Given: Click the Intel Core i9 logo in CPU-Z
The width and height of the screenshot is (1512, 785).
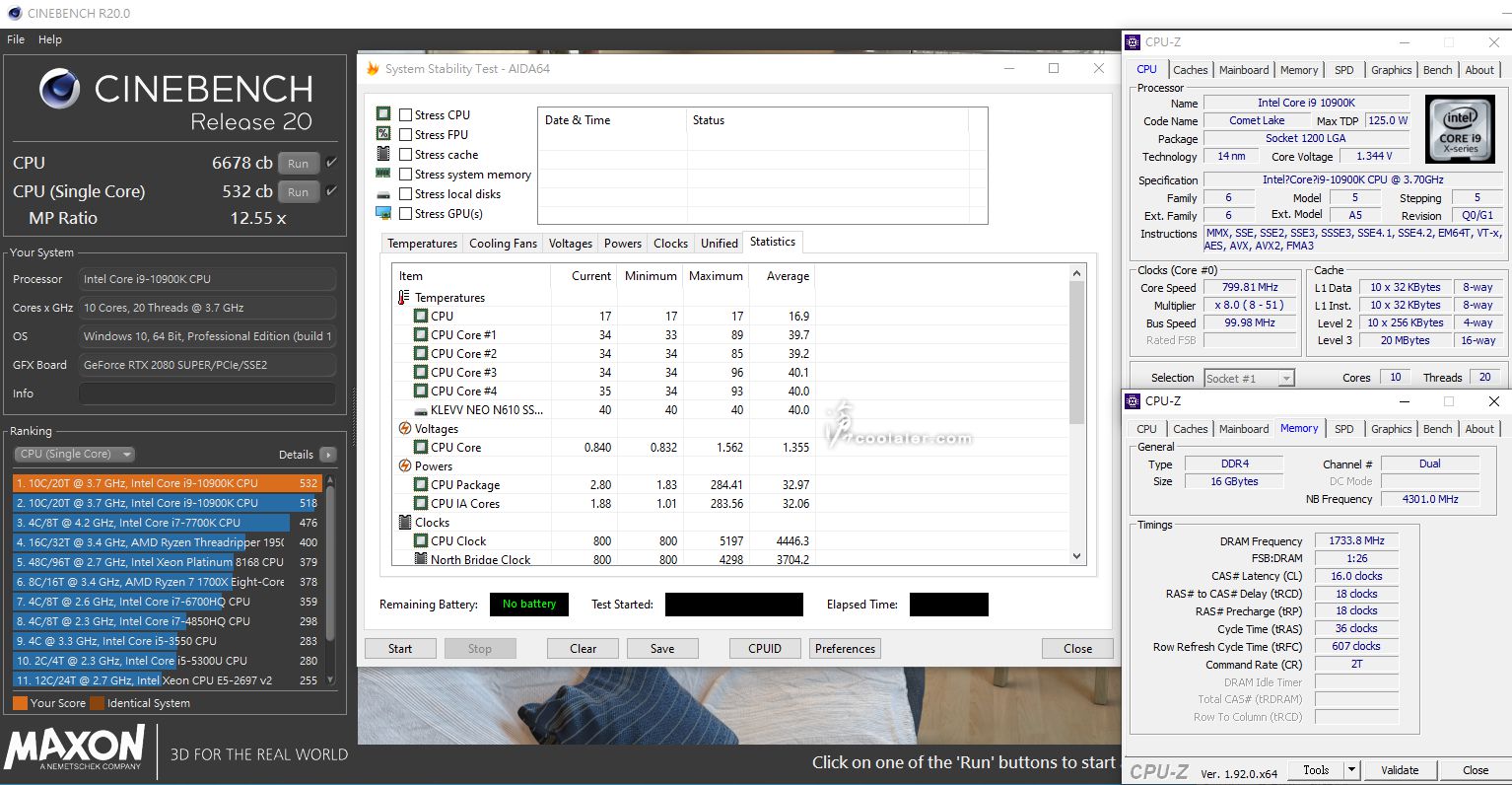Looking at the screenshot, I should [1461, 130].
